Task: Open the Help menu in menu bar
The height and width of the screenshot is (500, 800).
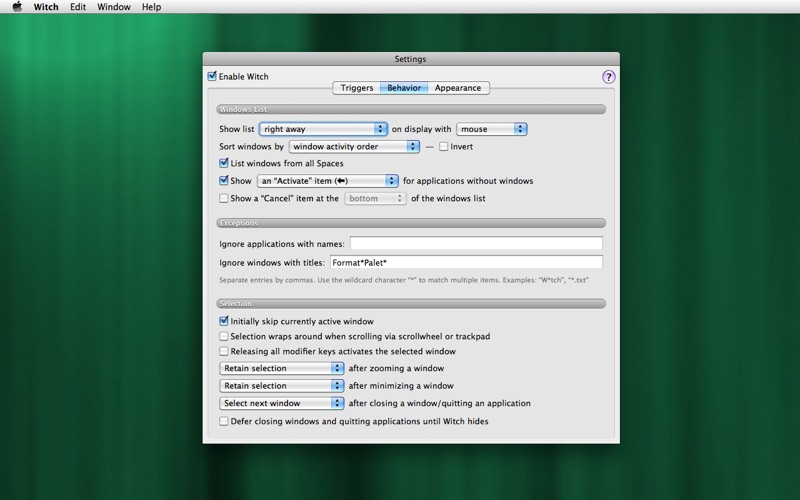Action: click(151, 7)
